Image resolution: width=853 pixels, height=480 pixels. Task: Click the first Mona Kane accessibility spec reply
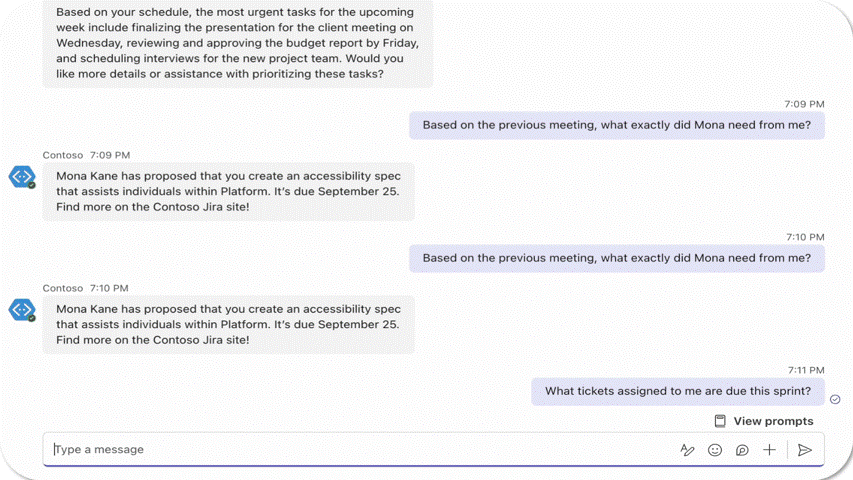(228, 191)
